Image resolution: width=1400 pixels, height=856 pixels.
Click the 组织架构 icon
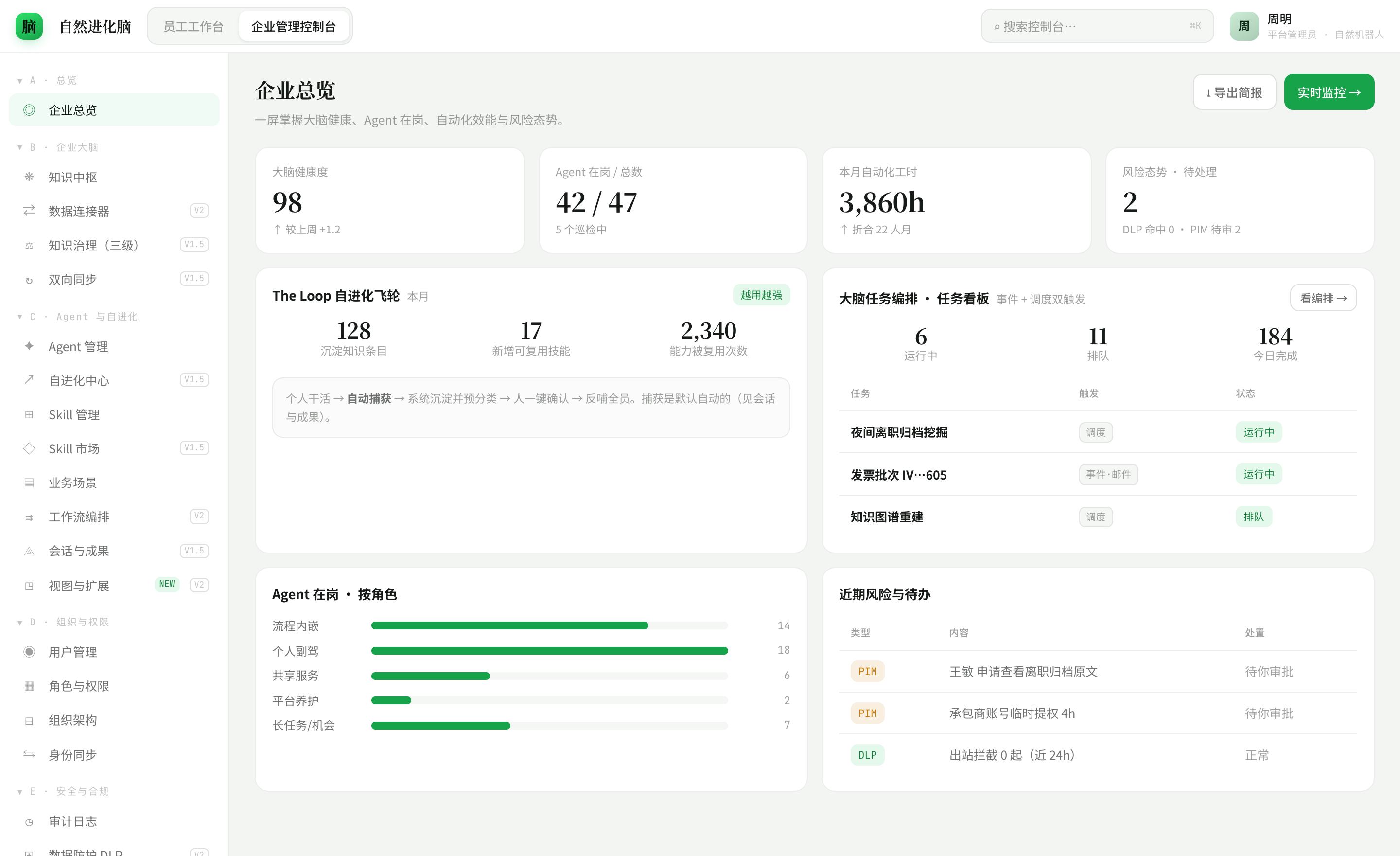click(29, 721)
